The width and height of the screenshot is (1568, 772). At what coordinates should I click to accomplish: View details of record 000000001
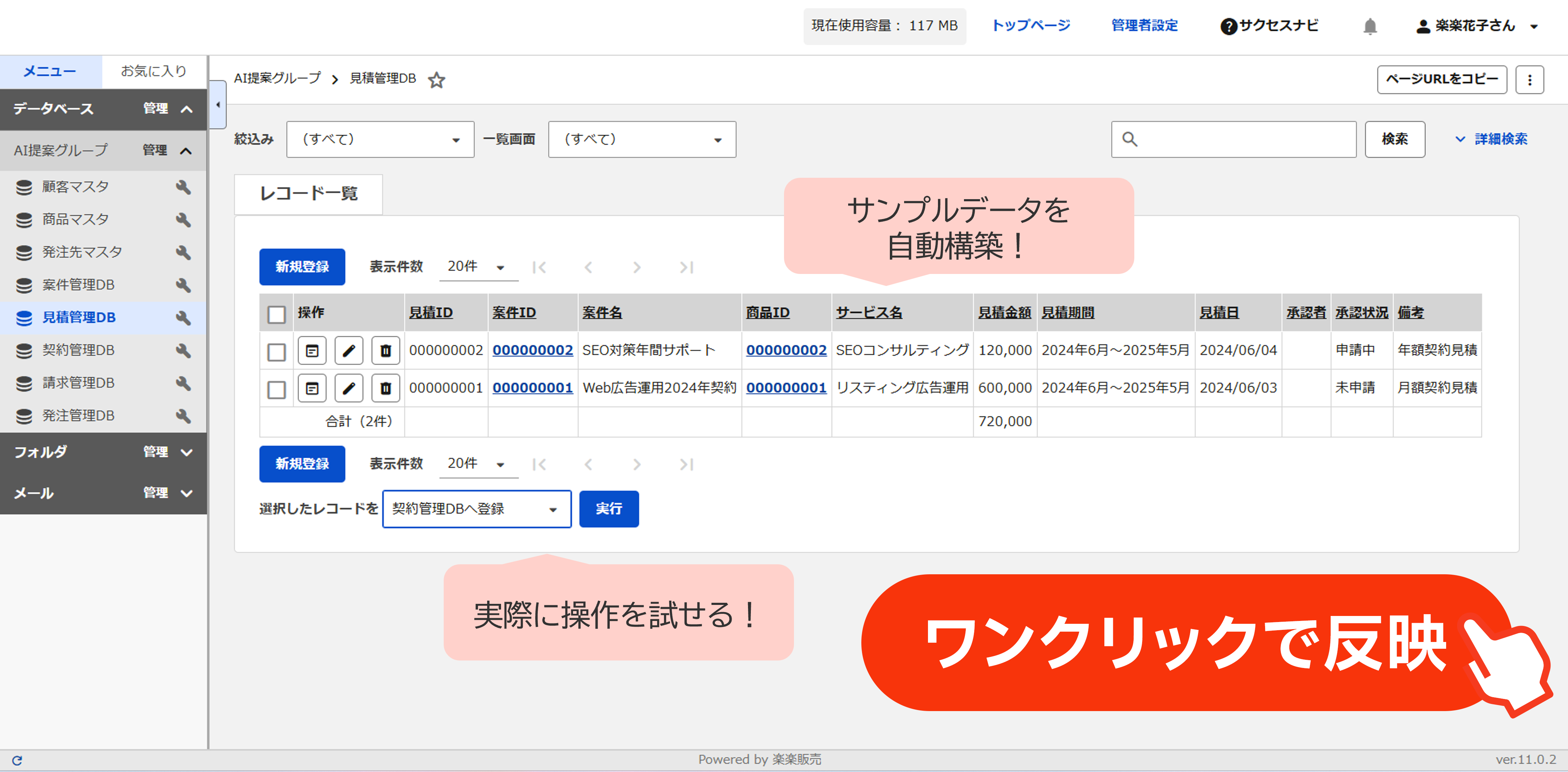[312, 388]
